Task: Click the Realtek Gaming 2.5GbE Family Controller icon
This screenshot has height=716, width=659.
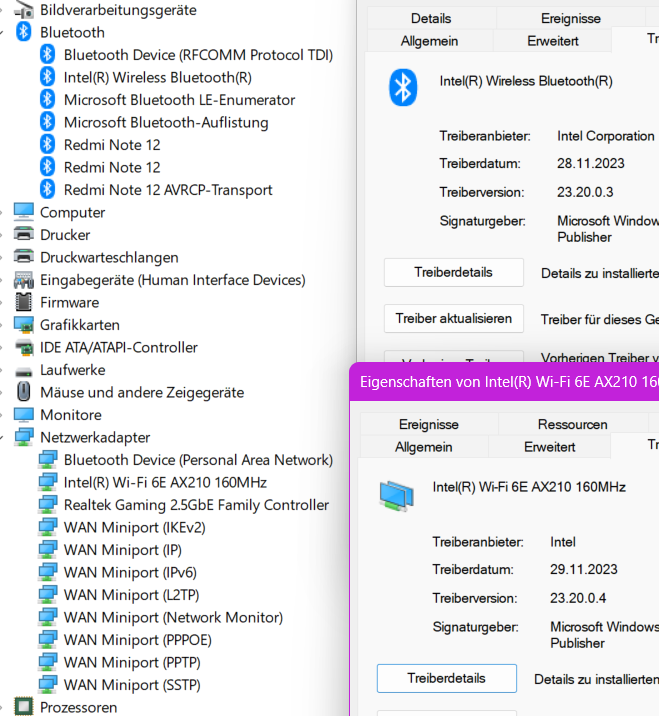Action: (47, 505)
